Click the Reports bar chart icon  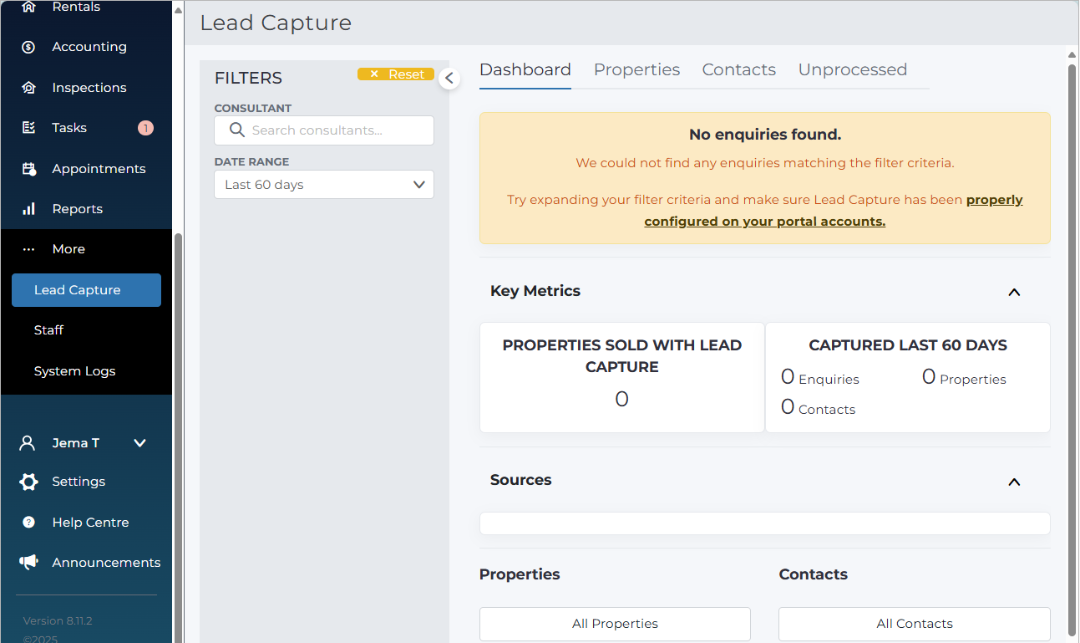point(28,209)
